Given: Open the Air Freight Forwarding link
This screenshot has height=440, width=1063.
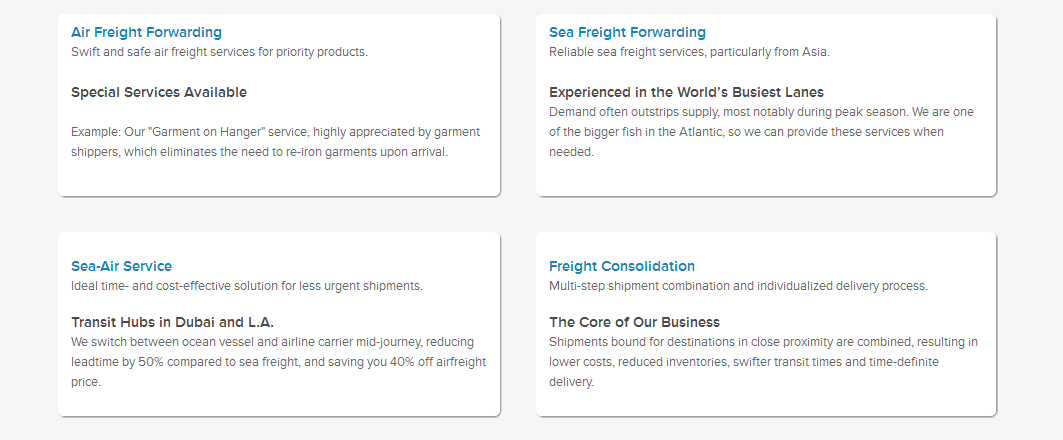Looking at the screenshot, I should 146,32.
